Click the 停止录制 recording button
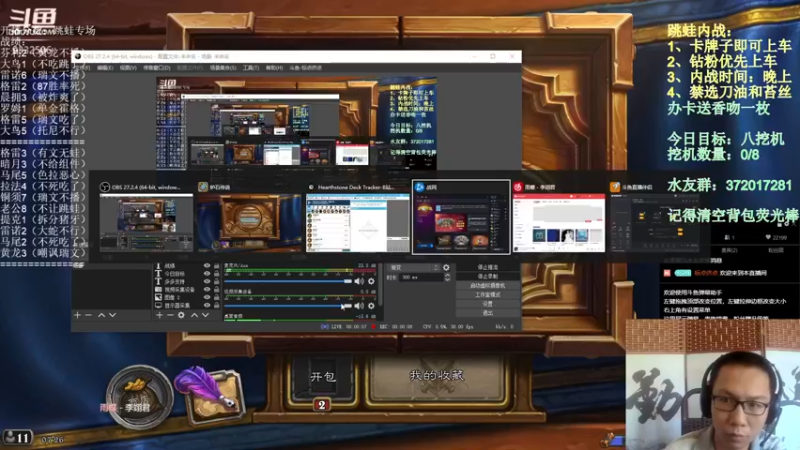Image resolution: width=800 pixels, height=450 pixels. (488, 277)
